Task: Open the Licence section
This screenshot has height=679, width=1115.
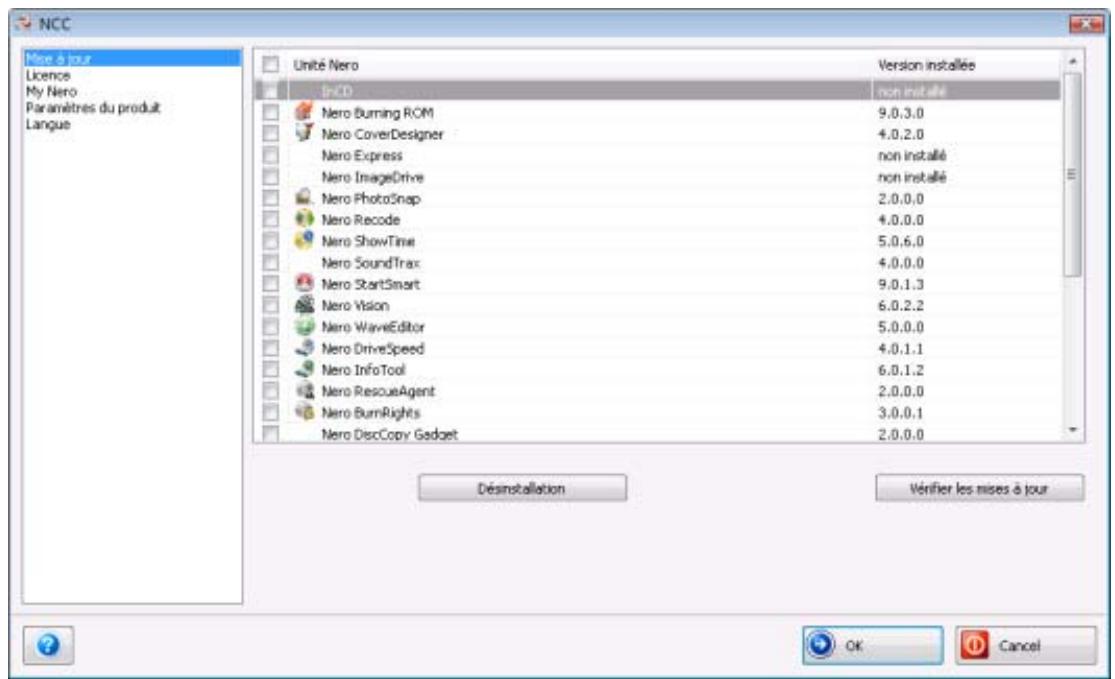Action: pos(48,75)
